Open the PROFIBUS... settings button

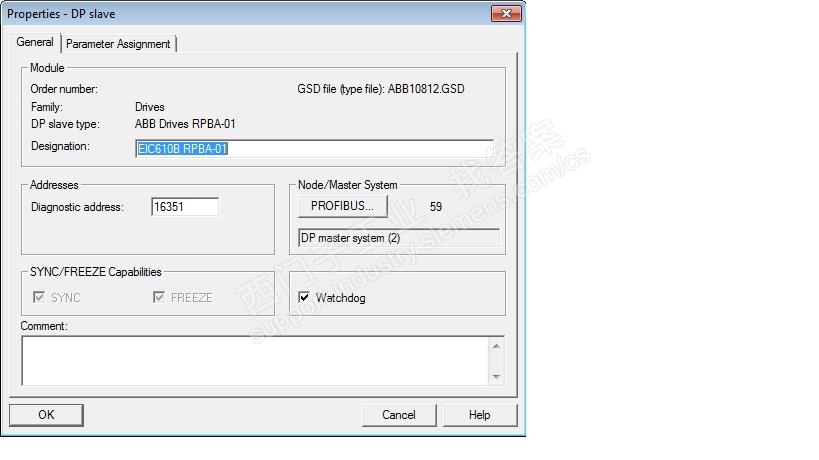click(x=342, y=206)
